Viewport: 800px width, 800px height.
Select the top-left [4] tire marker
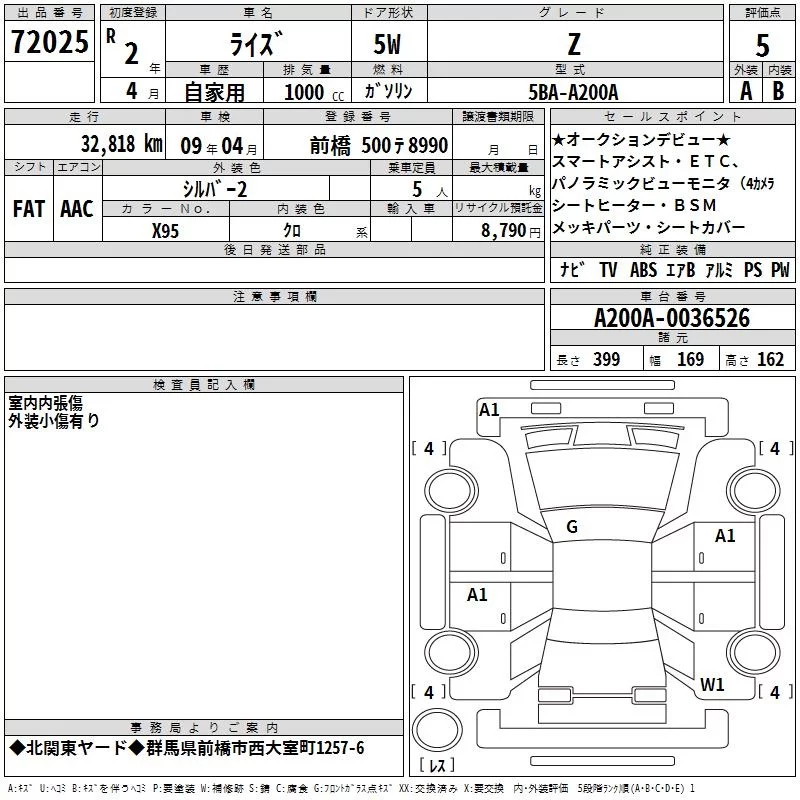click(429, 449)
